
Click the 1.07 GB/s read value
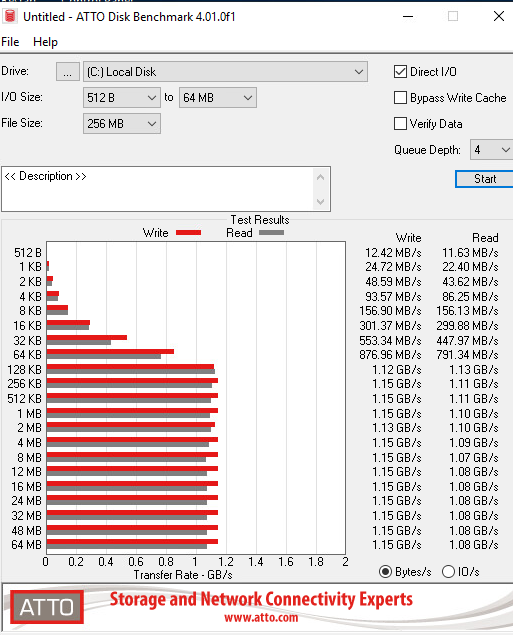pos(473,458)
